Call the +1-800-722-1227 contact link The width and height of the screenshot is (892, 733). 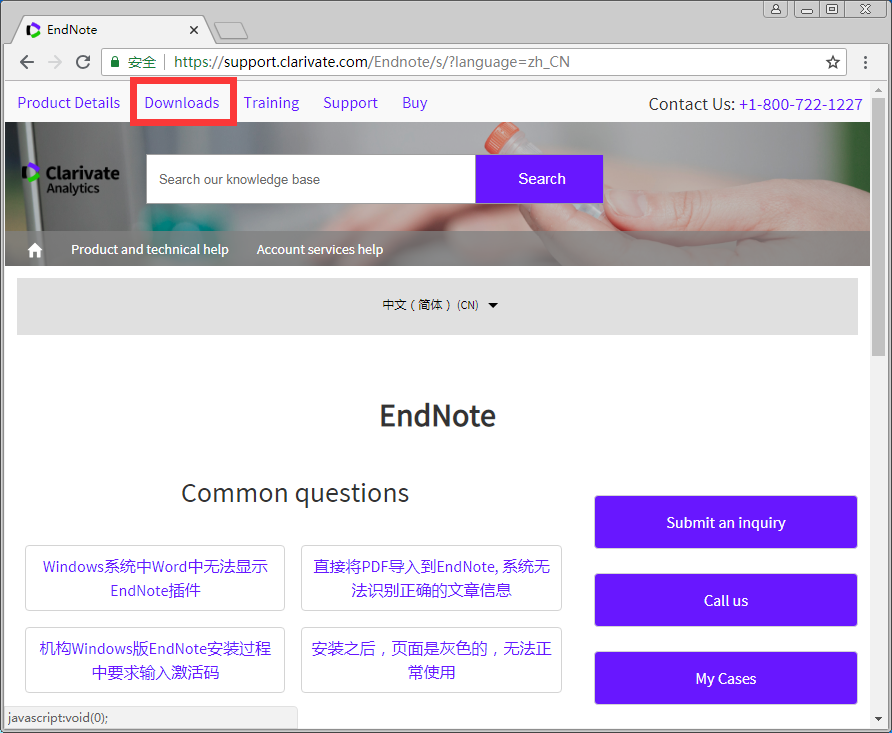pos(800,105)
